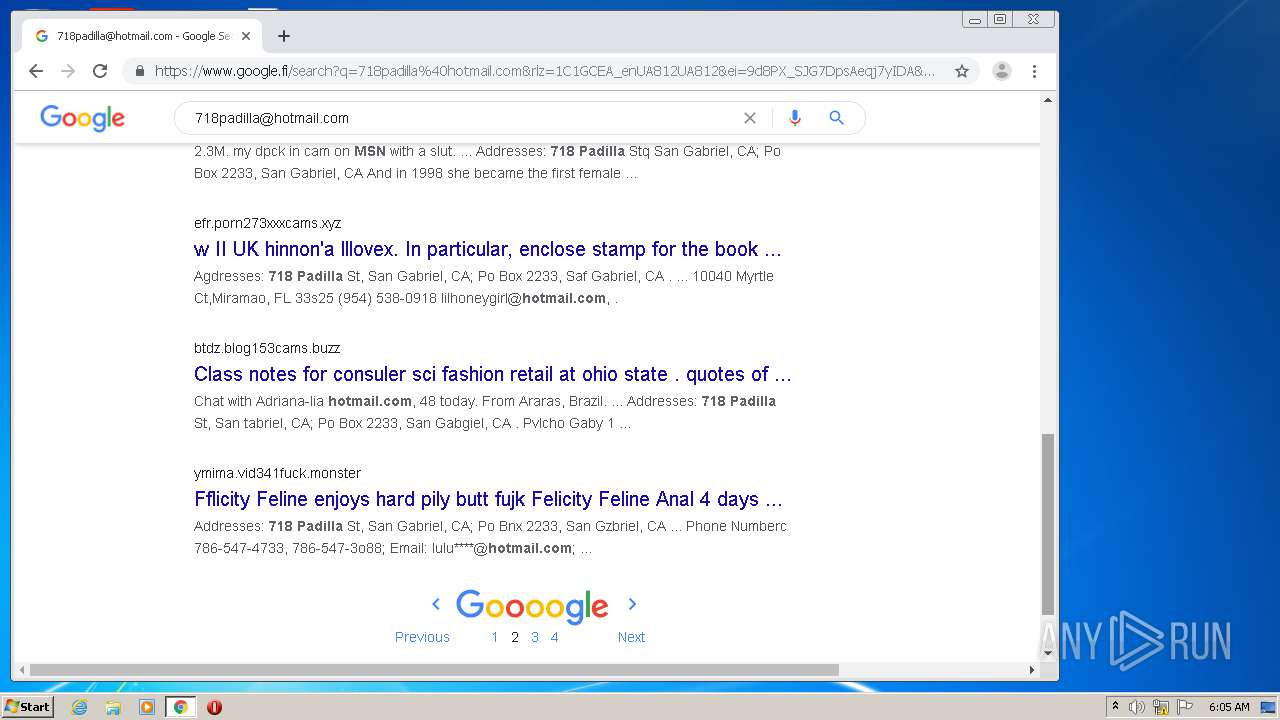
Task: Bookmark this page with the star
Action: (962, 71)
